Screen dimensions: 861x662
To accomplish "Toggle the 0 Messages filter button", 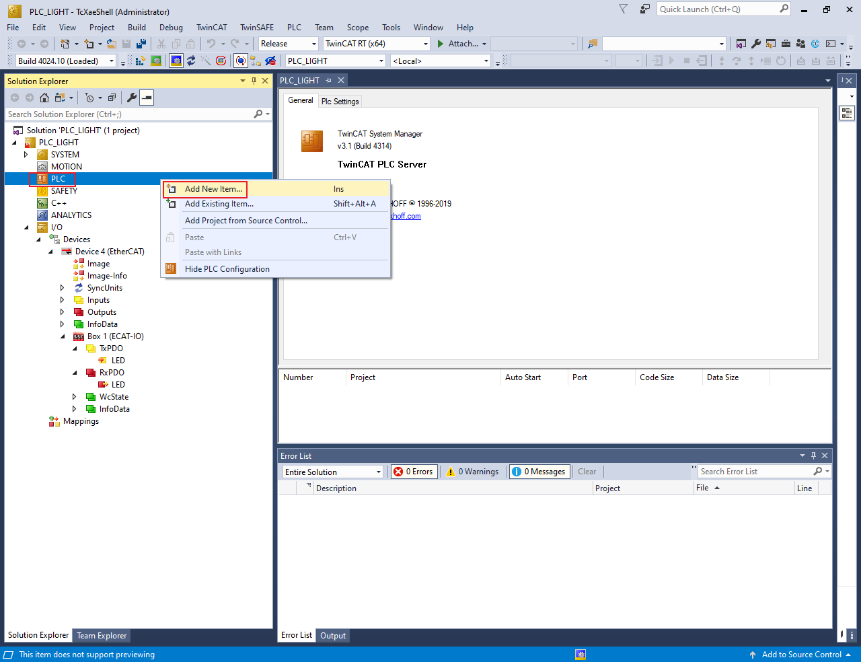I will (539, 472).
